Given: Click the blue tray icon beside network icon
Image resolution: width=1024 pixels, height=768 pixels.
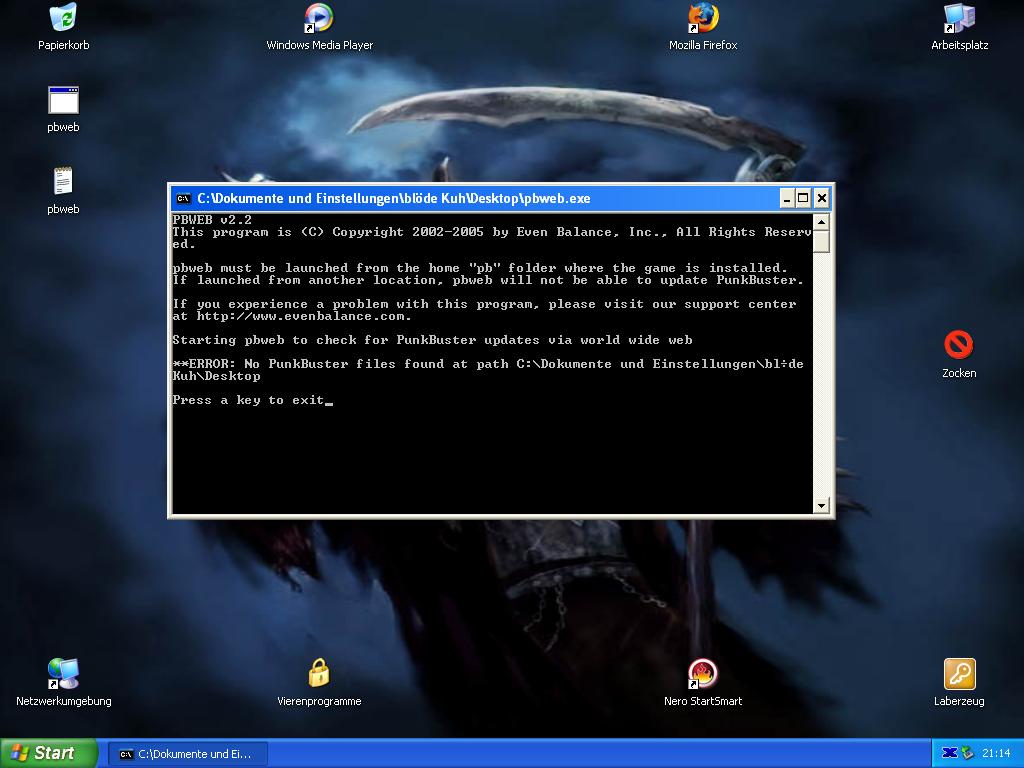Looking at the screenshot, I should point(950,753).
